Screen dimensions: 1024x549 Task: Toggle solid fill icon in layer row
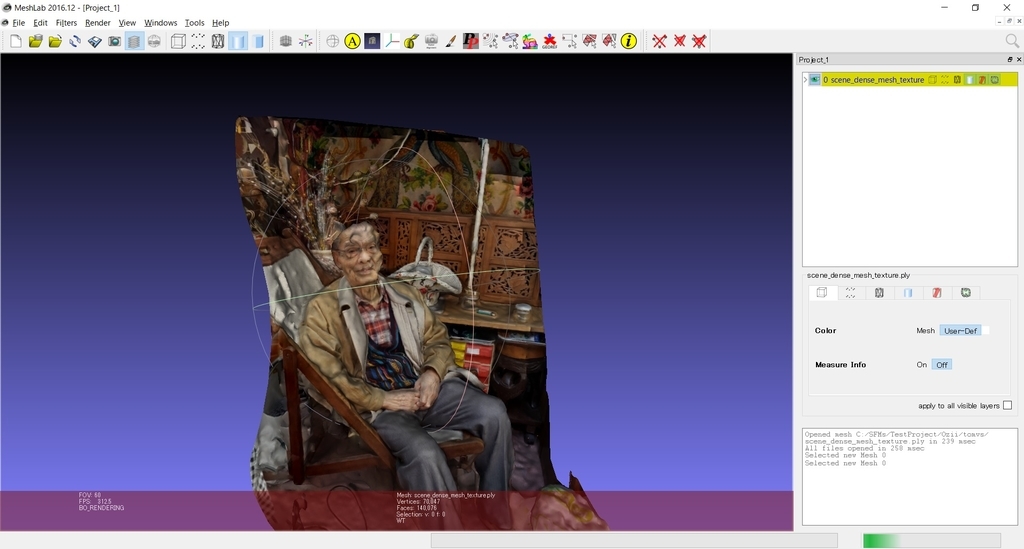point(970,80)
